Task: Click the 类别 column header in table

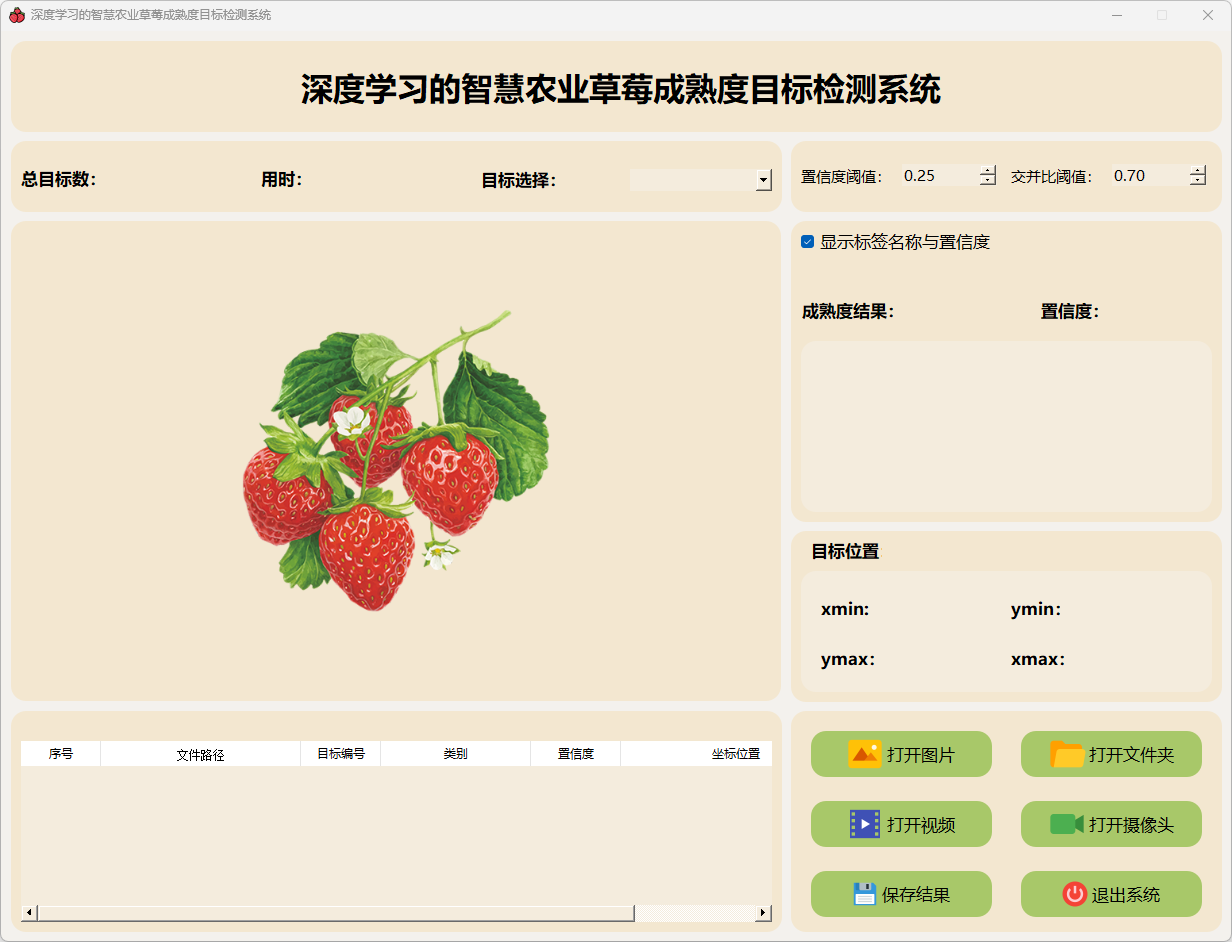Action: [455, 754]
